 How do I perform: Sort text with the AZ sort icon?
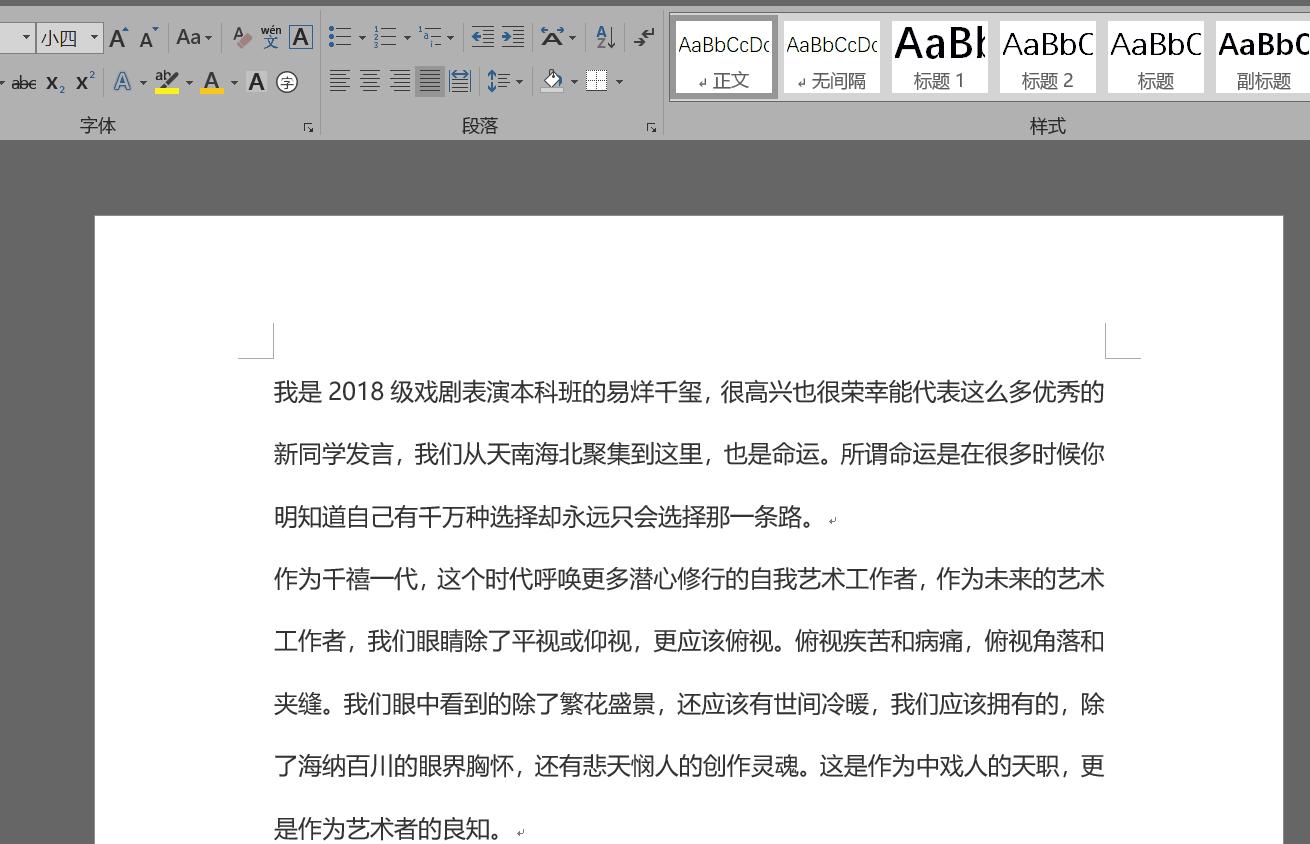coord(603,37)
